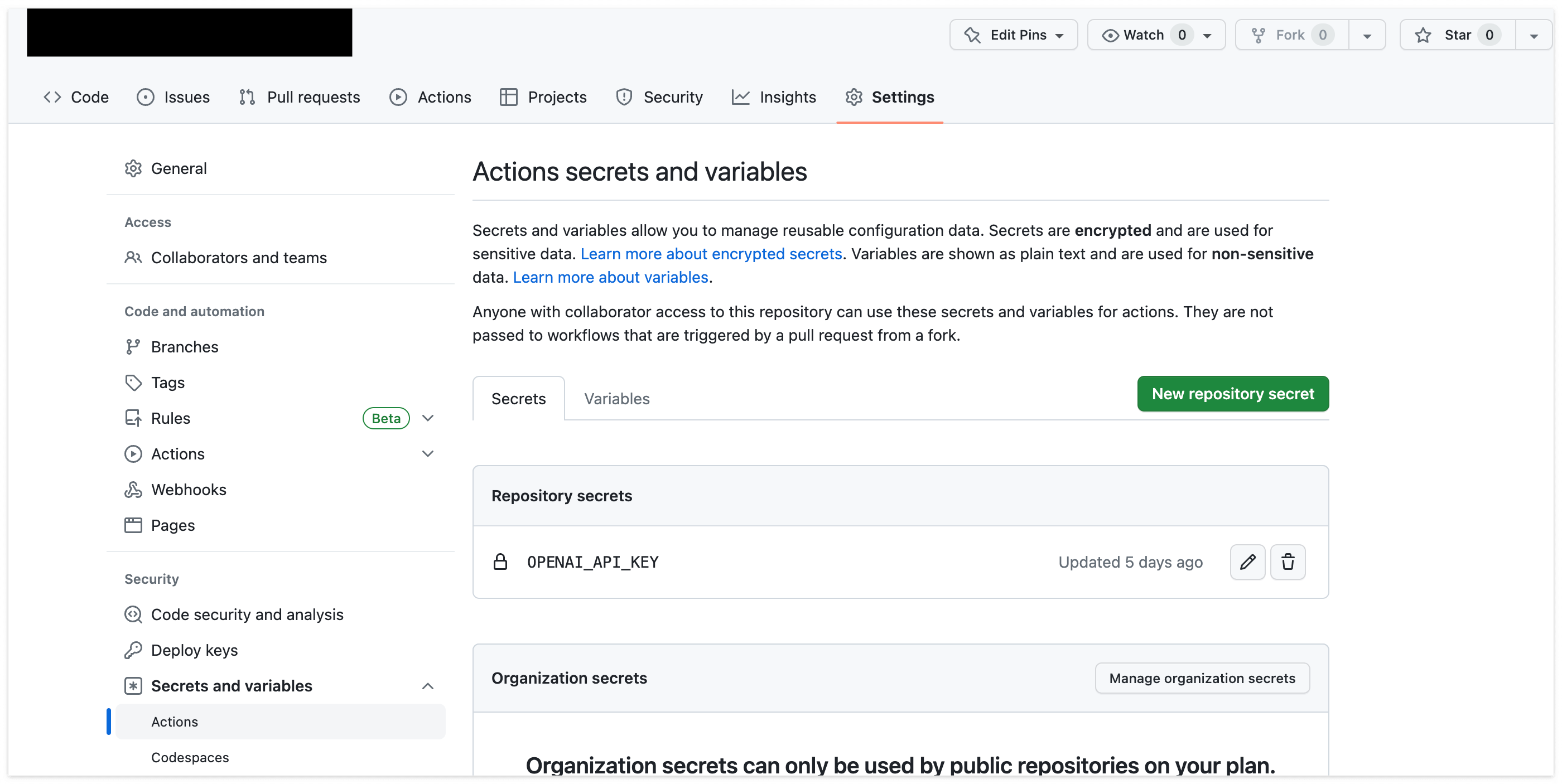The image size is (1562, 784).
Task: Click the lock icon beside OPENAI_API_KEY
Action: [x=500, y=562]
